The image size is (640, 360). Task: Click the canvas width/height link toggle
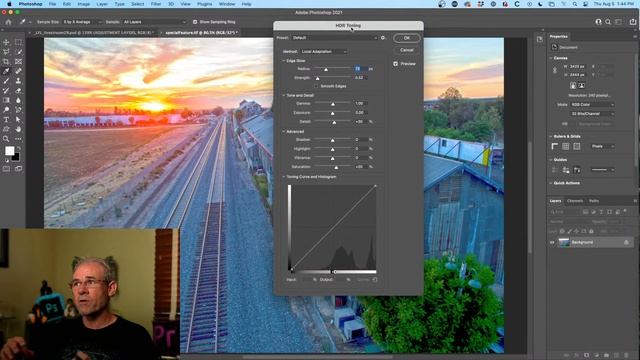tap(555, 70)
